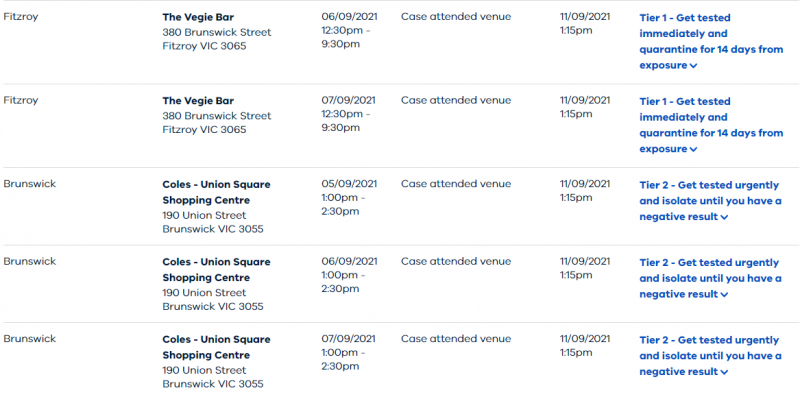The image size is (800, 399).
Task: Select The Vegie Bar name in 07/09/2021 row
Action: pos(198,101)
